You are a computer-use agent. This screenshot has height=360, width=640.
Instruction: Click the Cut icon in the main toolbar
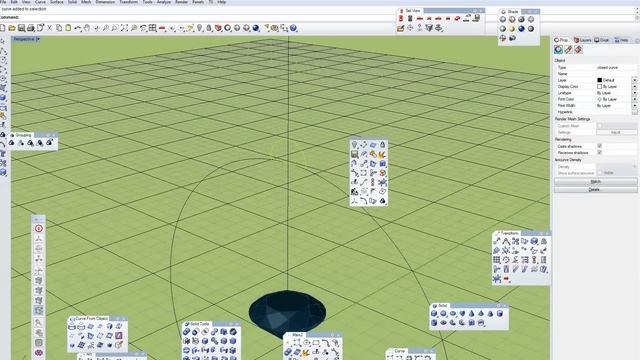click(49, 28)
